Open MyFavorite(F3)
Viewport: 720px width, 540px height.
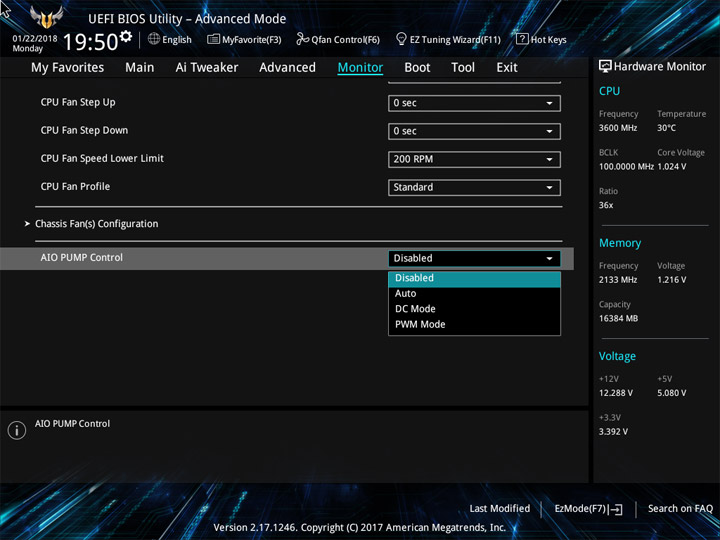coord(244,39)
